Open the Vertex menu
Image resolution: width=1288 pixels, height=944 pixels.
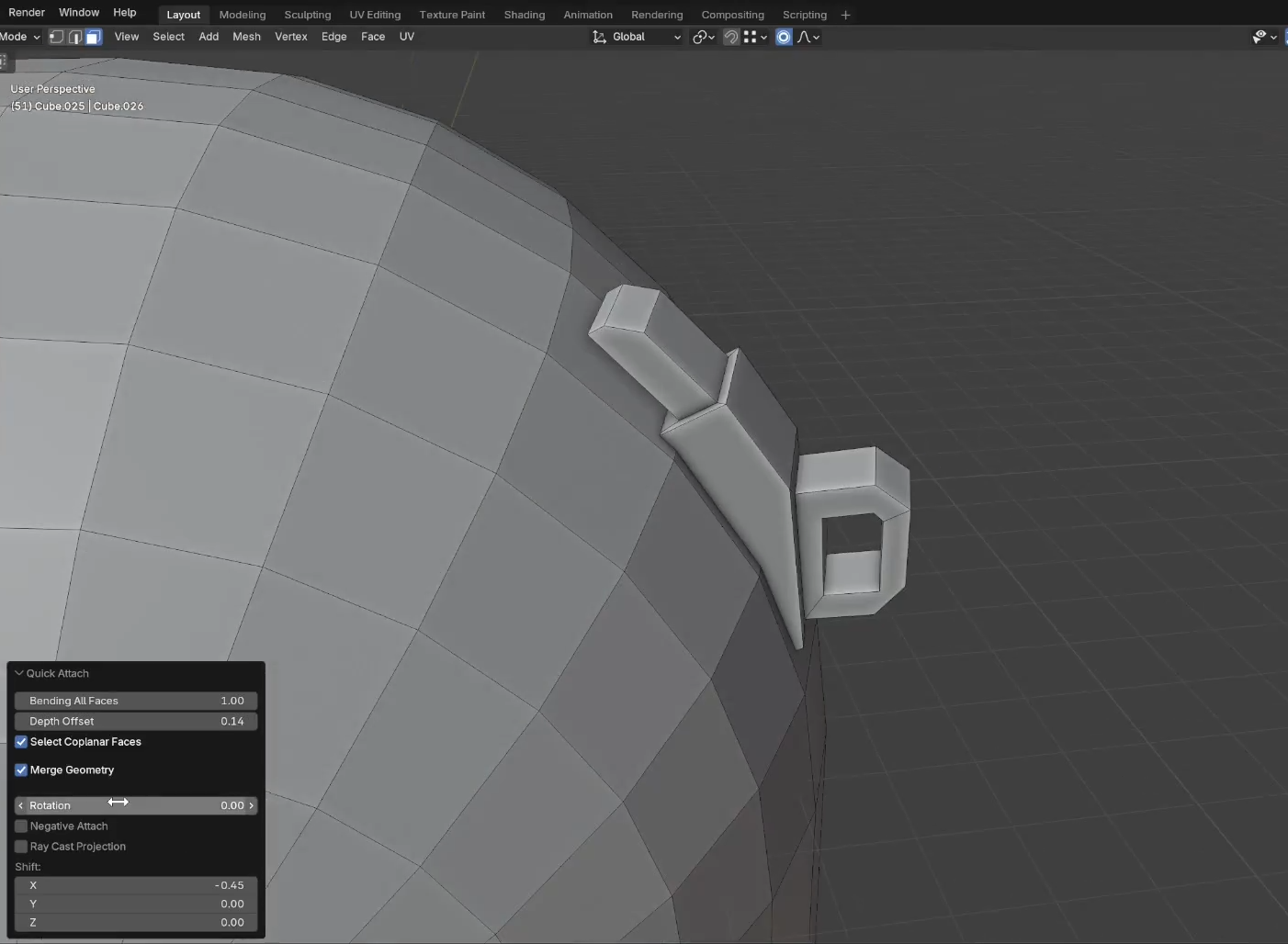pos(291,37)
